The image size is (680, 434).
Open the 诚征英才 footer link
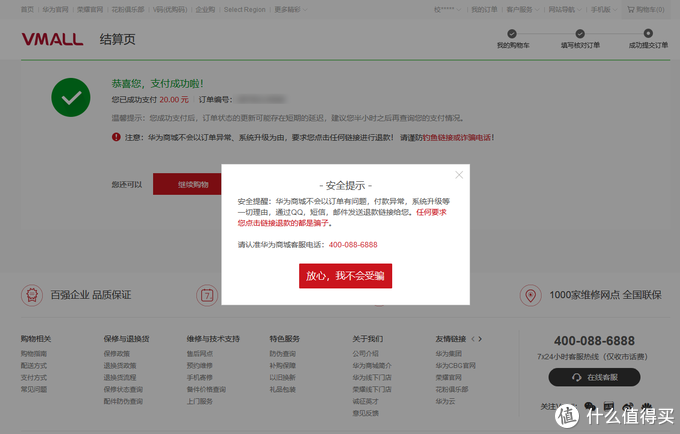pos(366,401)
